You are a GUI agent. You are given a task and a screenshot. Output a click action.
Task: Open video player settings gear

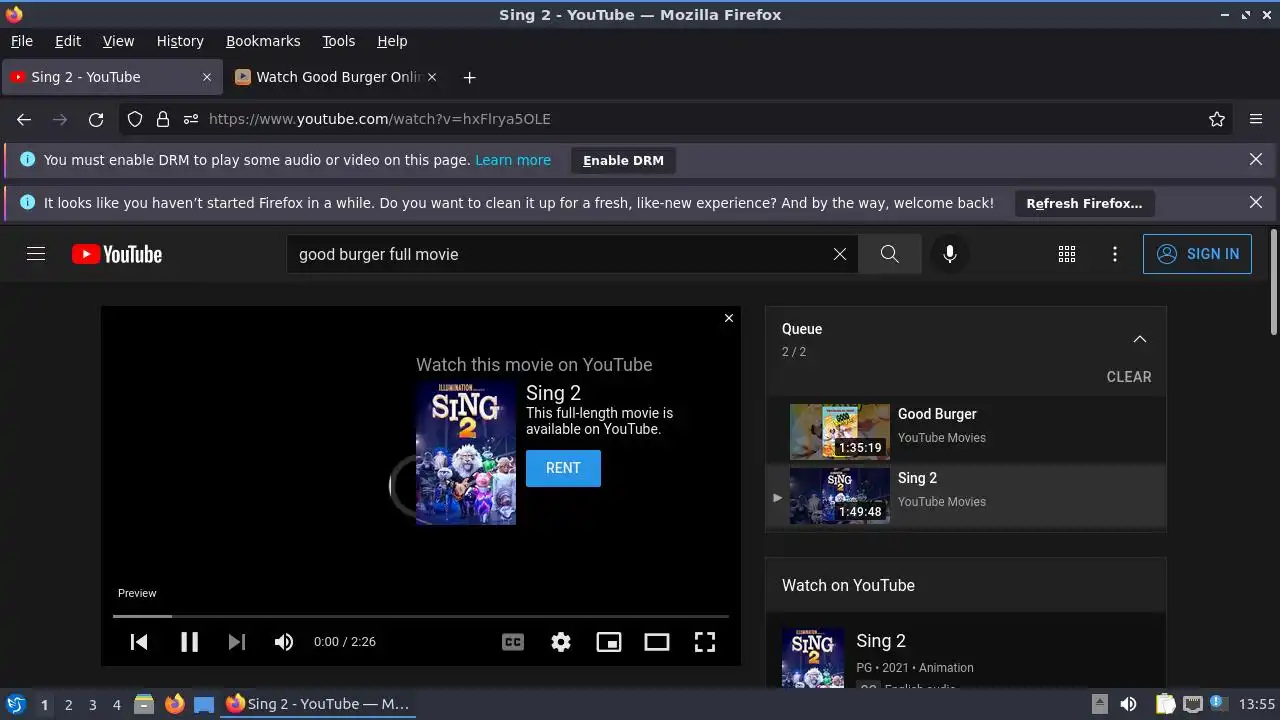pos(561,642)
